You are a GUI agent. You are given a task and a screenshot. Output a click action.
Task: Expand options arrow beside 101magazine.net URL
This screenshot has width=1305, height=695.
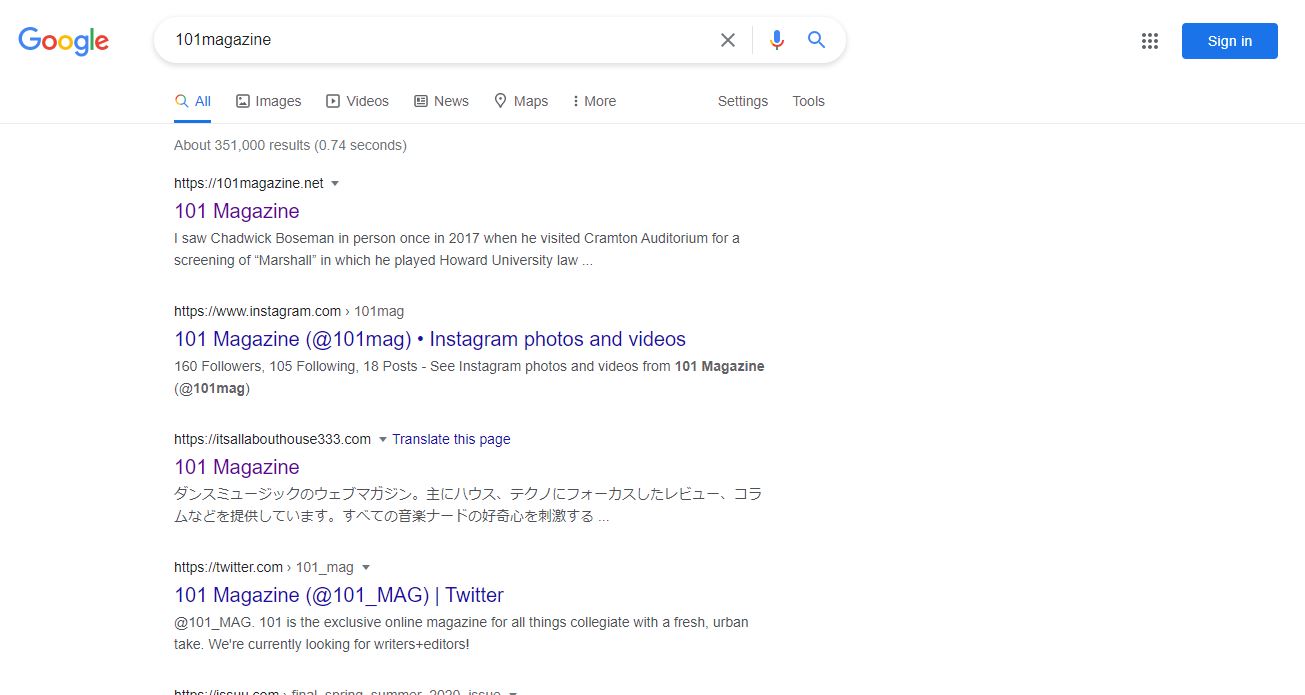(335, 183)
